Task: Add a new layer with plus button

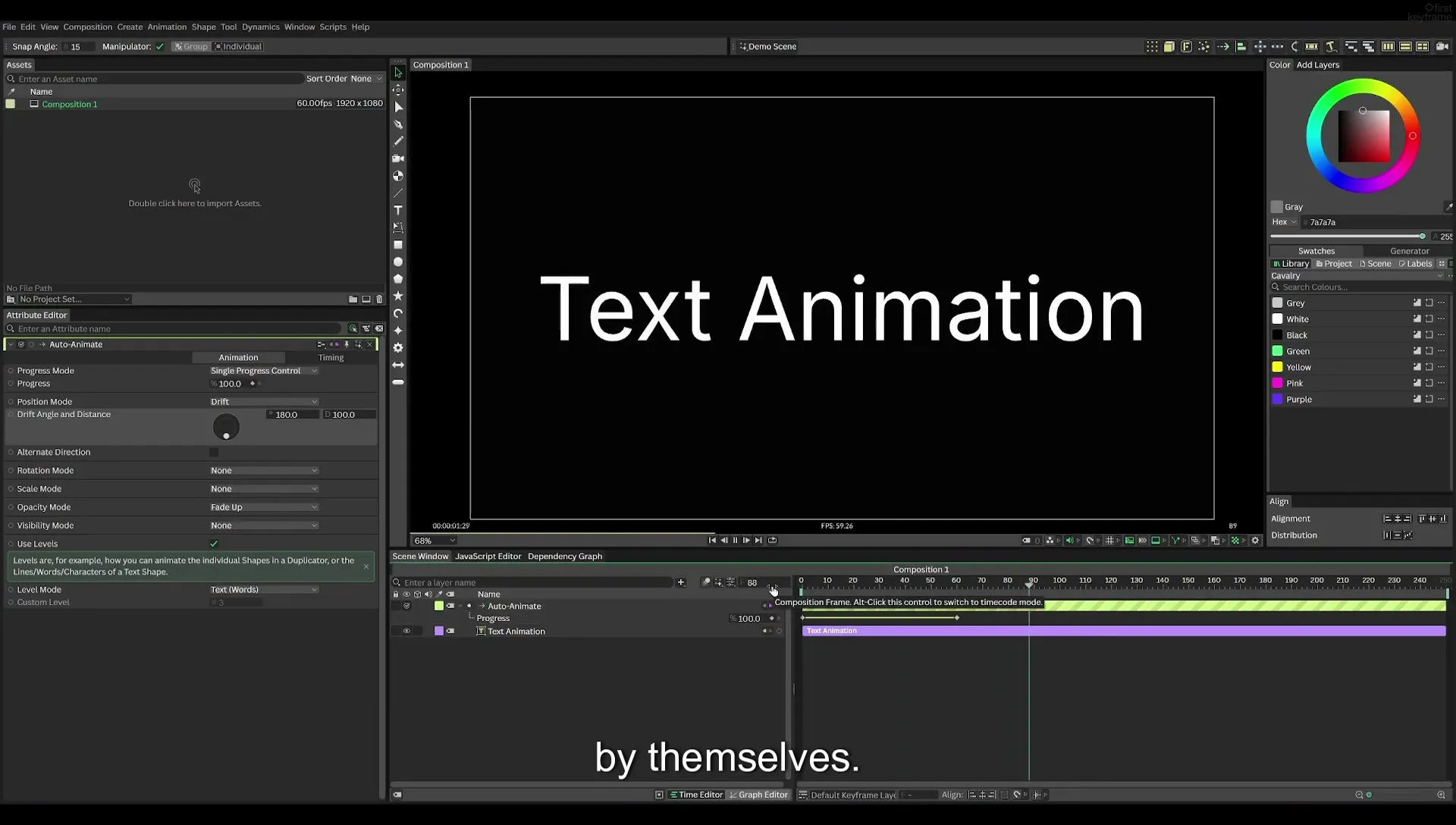Action: click(681, 582)
